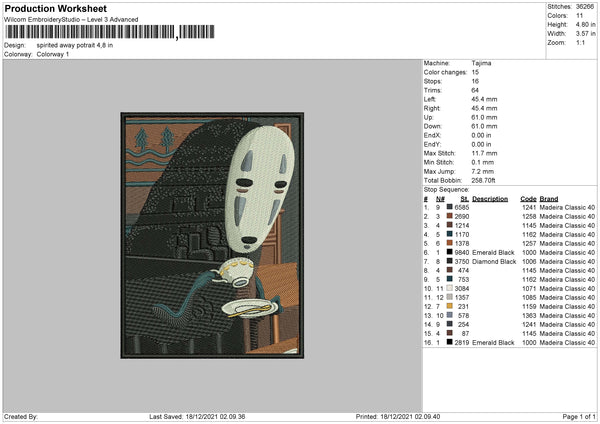Screen dimensions: 600x424
Task: Select the blue-gray swatch beside 578
Action: 450,315
